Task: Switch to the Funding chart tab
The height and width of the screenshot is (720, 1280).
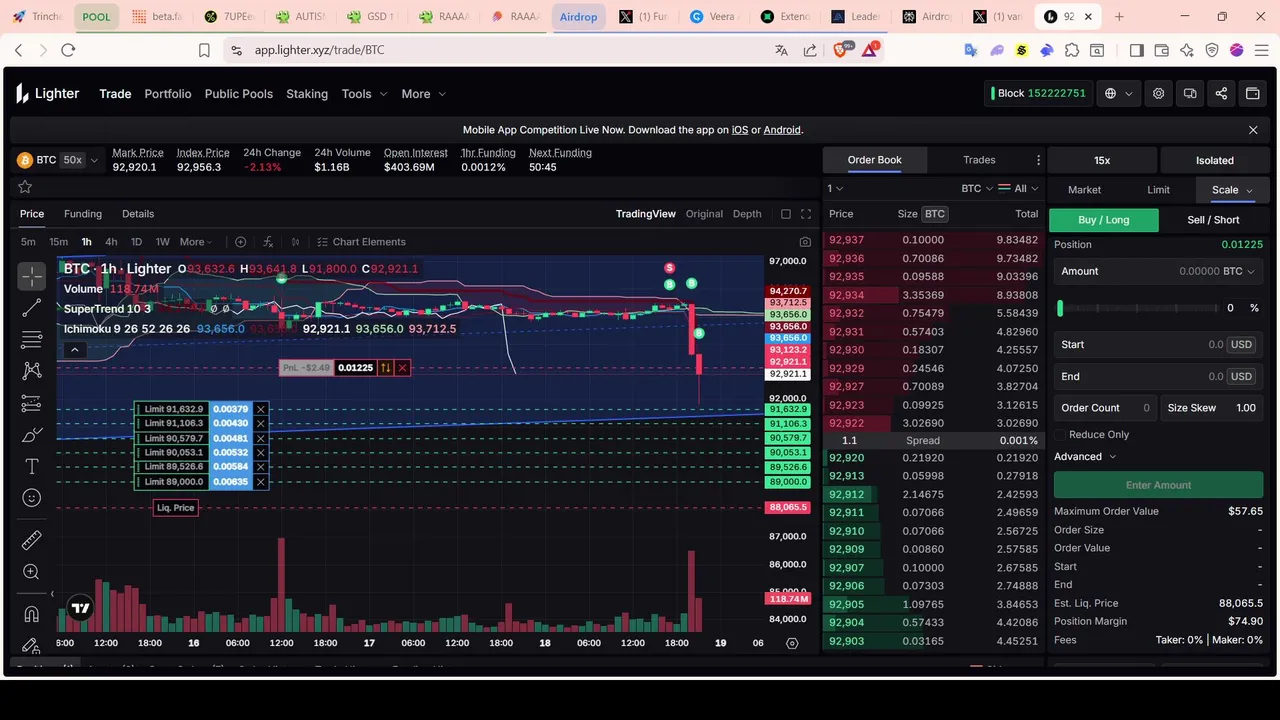Action: coord(83,214)
